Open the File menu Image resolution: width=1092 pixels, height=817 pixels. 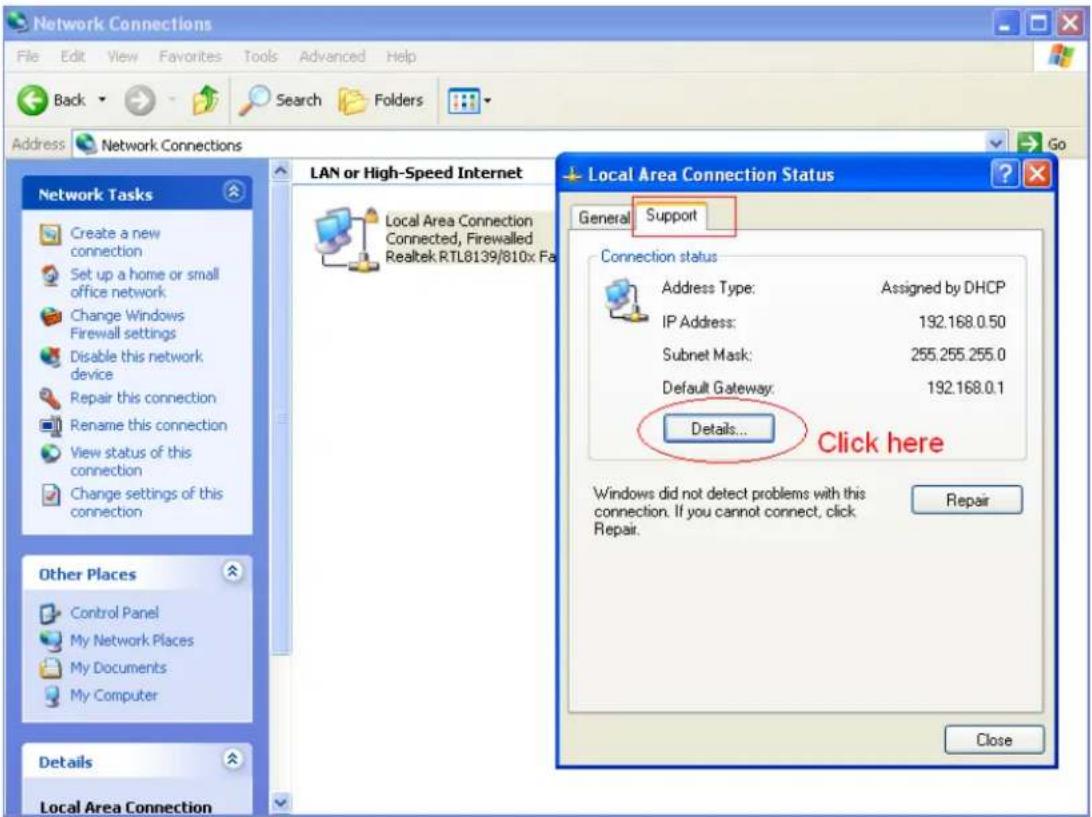[x=28, y=56]
